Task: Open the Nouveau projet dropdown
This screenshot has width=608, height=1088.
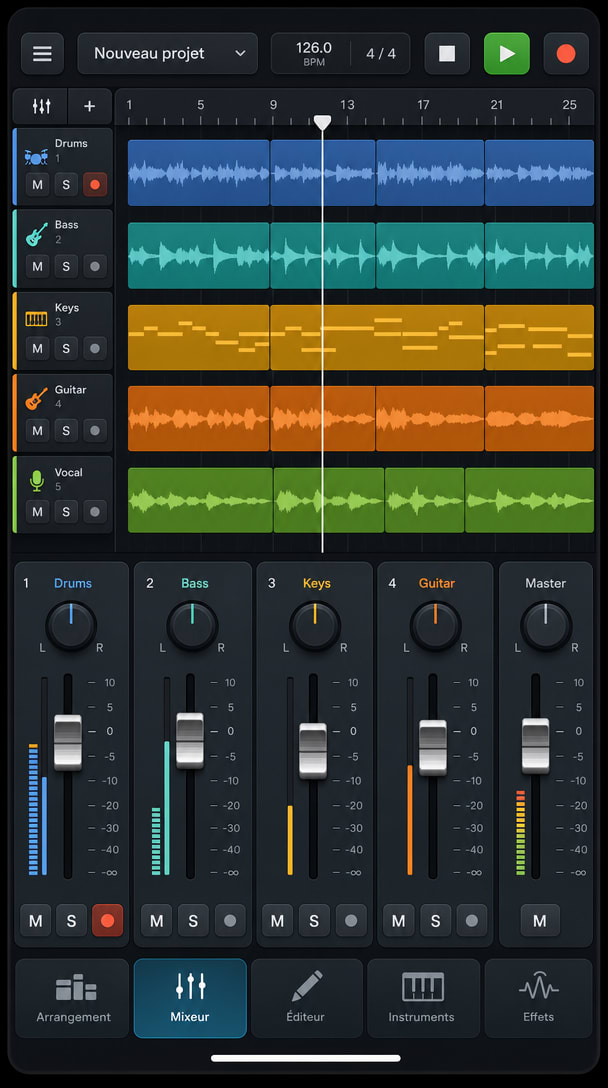Action: [x=167, y=53]
